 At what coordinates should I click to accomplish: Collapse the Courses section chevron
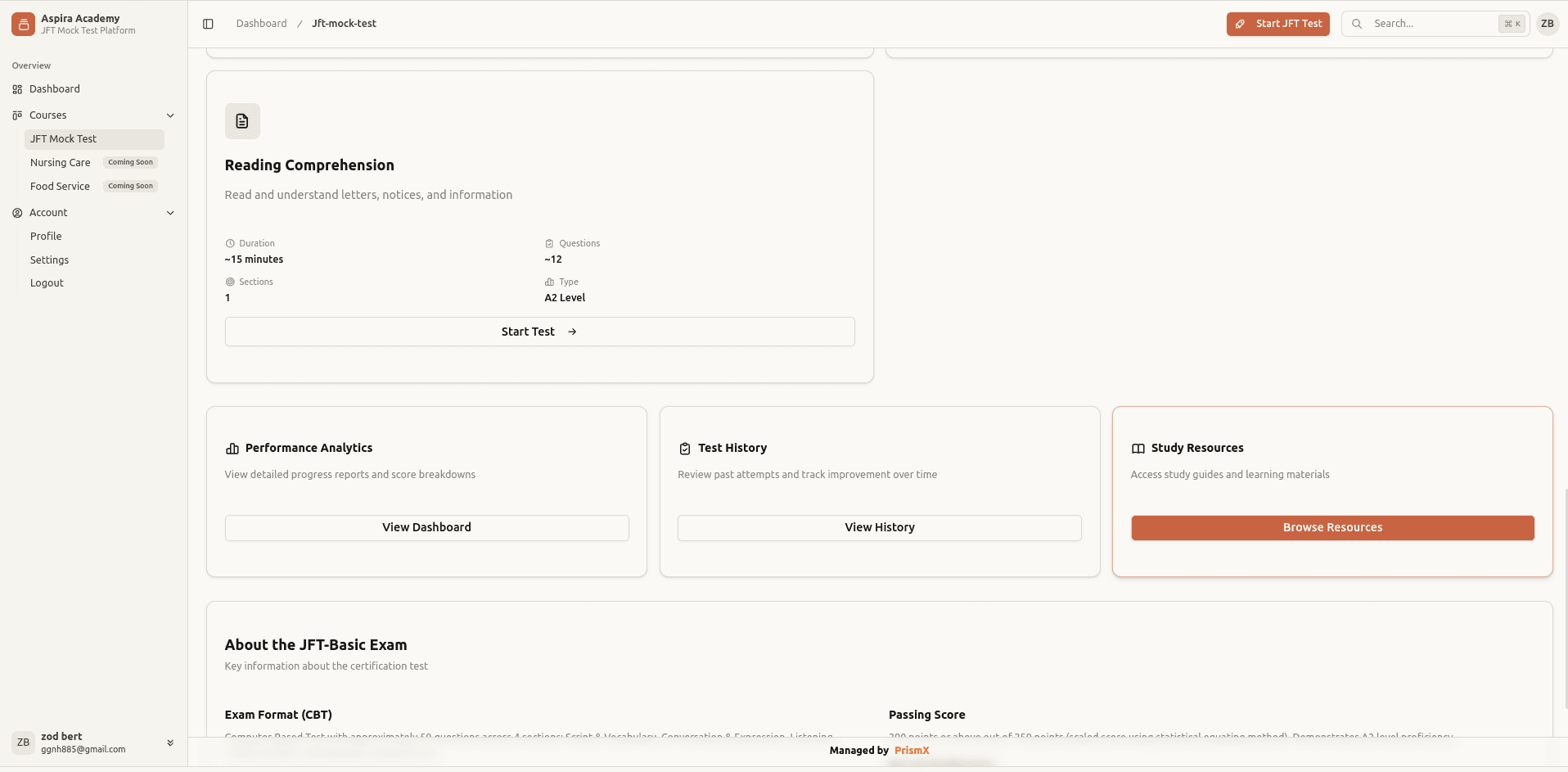point(170,115)
